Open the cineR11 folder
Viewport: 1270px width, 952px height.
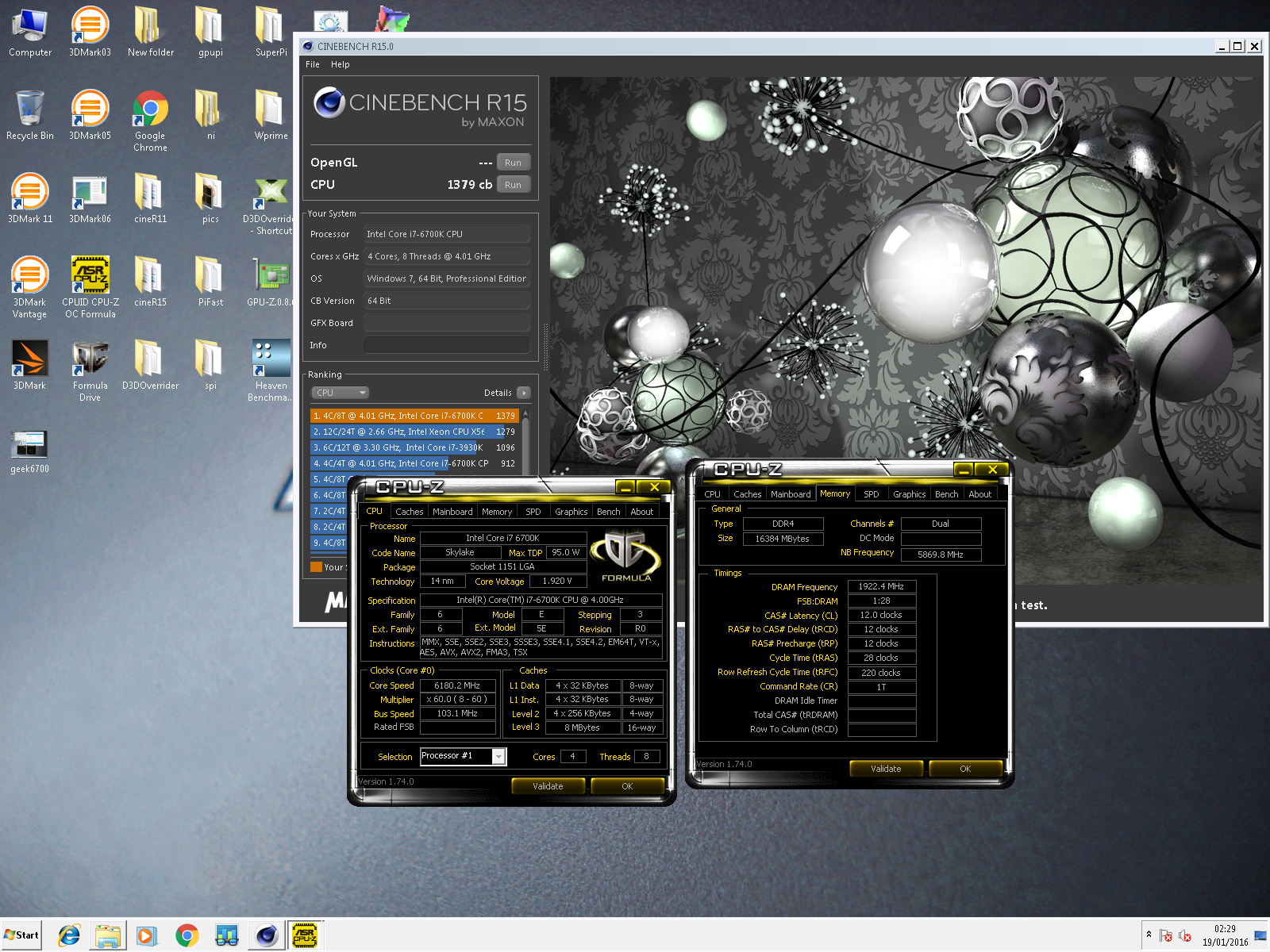(150, 198)
